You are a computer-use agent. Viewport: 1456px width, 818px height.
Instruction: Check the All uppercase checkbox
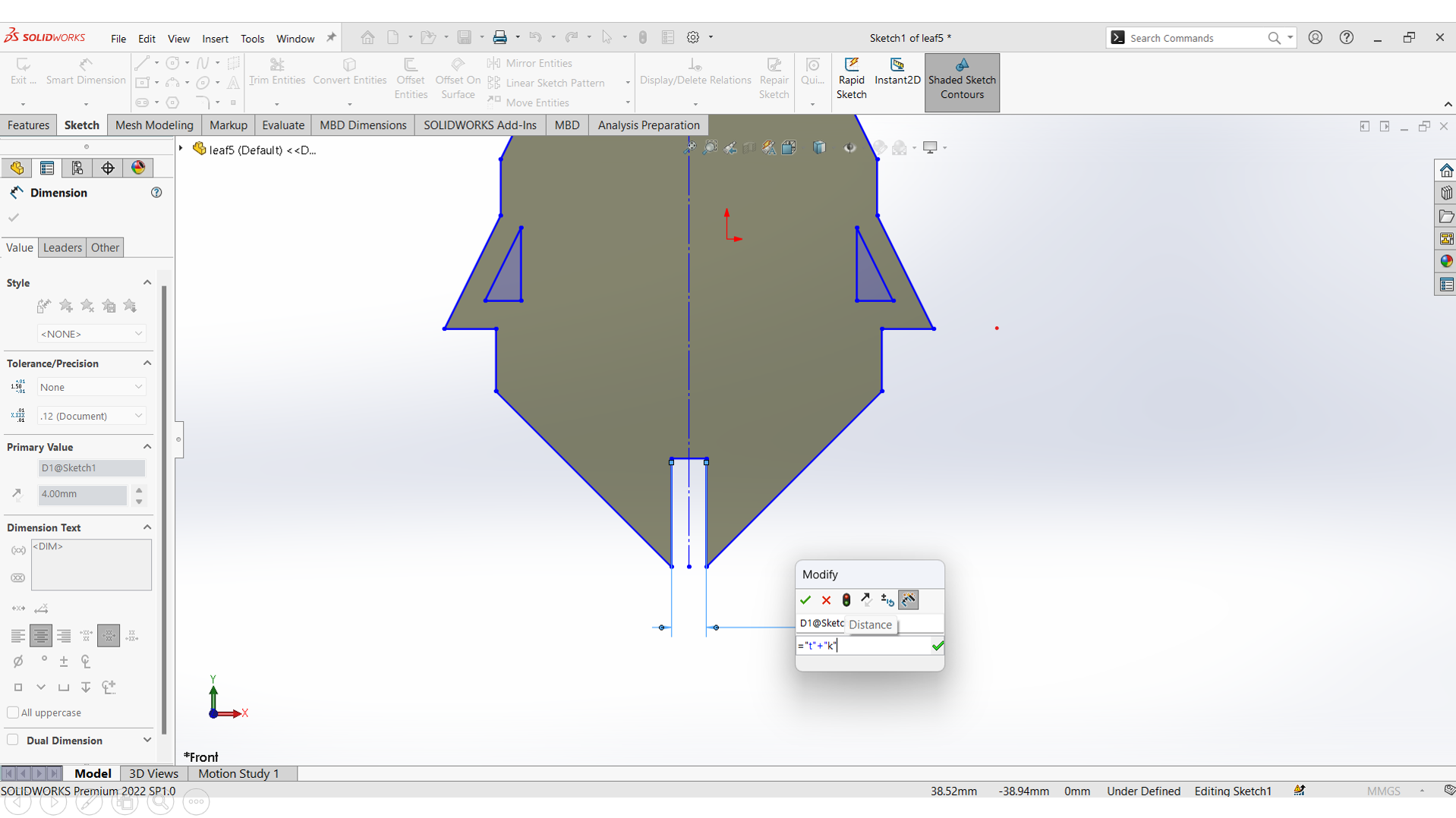(13, 713)
